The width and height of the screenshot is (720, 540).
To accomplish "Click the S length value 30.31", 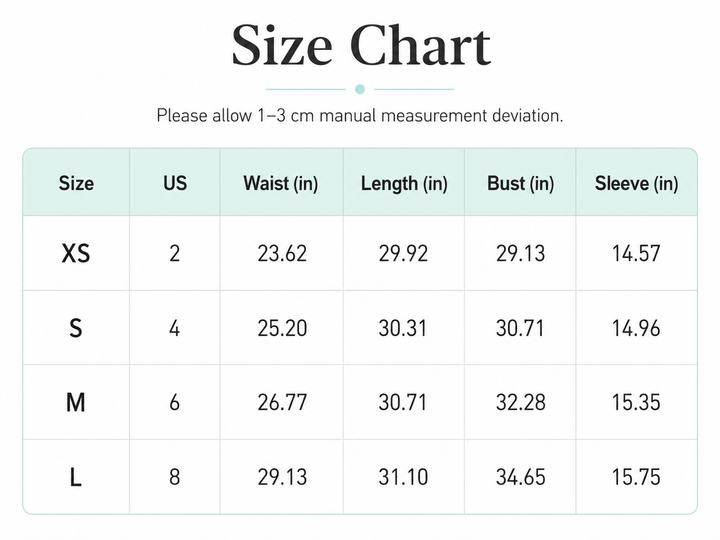I will point(403,328).
